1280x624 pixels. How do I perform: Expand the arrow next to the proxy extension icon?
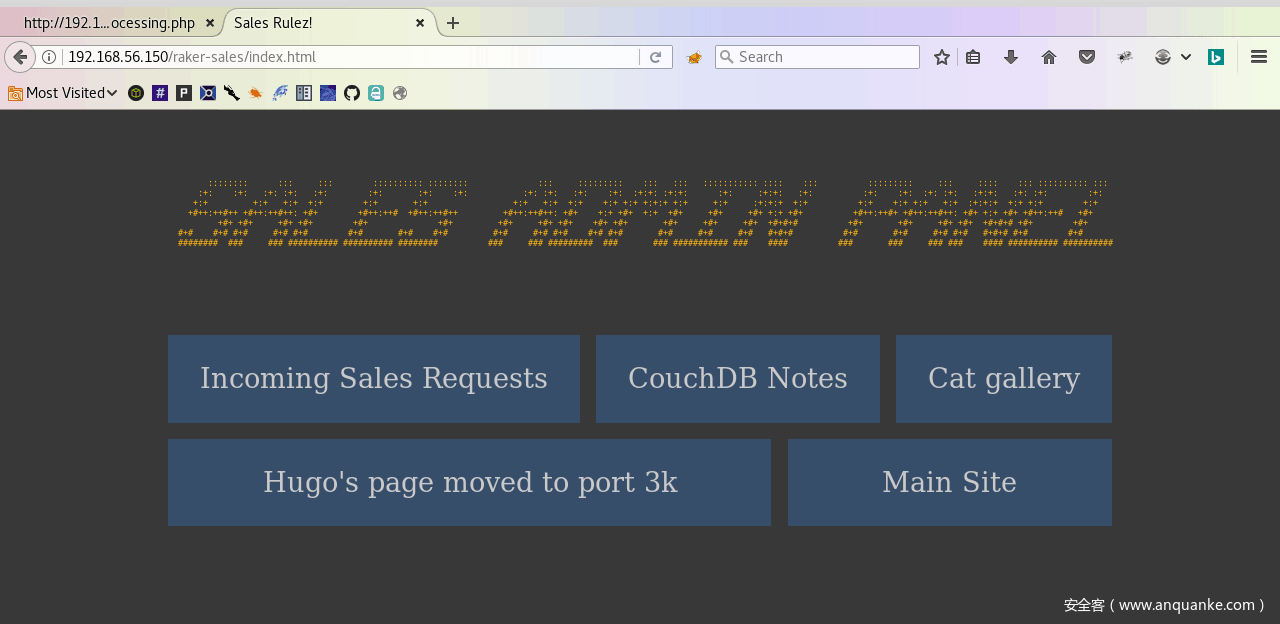click(x=1186, y=57)
